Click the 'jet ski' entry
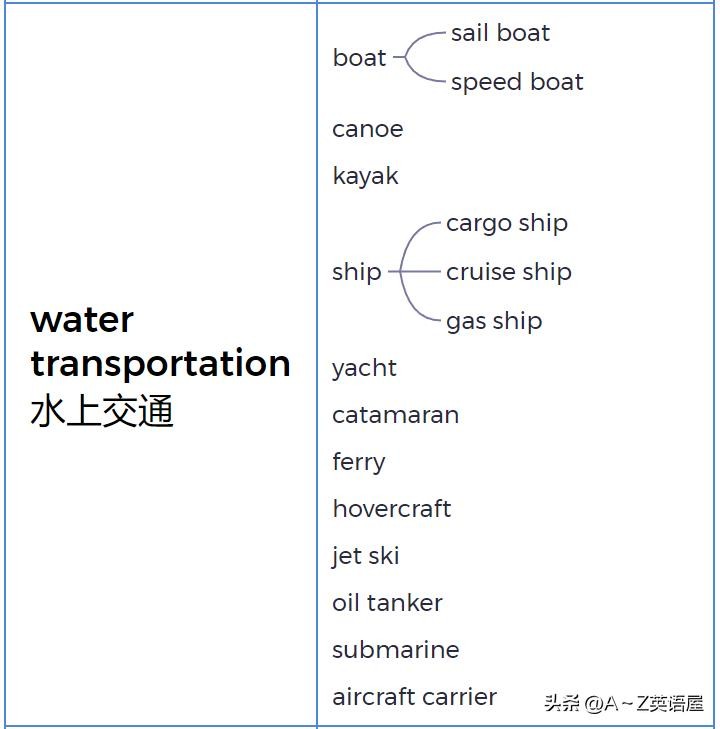This screenshot has height=729, width=720. (365, 556)
